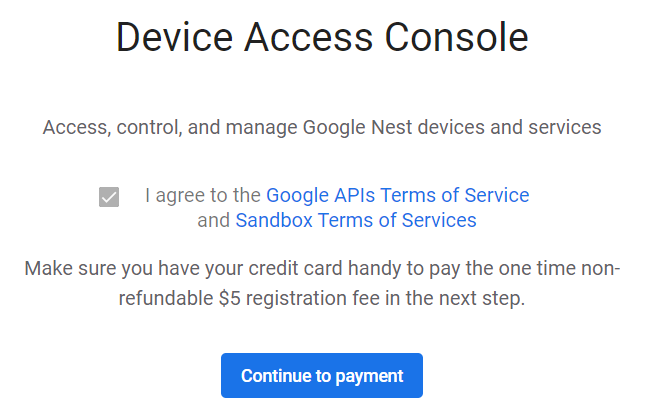651x416 pixels.
Task: Click the word "and" before Sandbox Terms
Action: 213,220
